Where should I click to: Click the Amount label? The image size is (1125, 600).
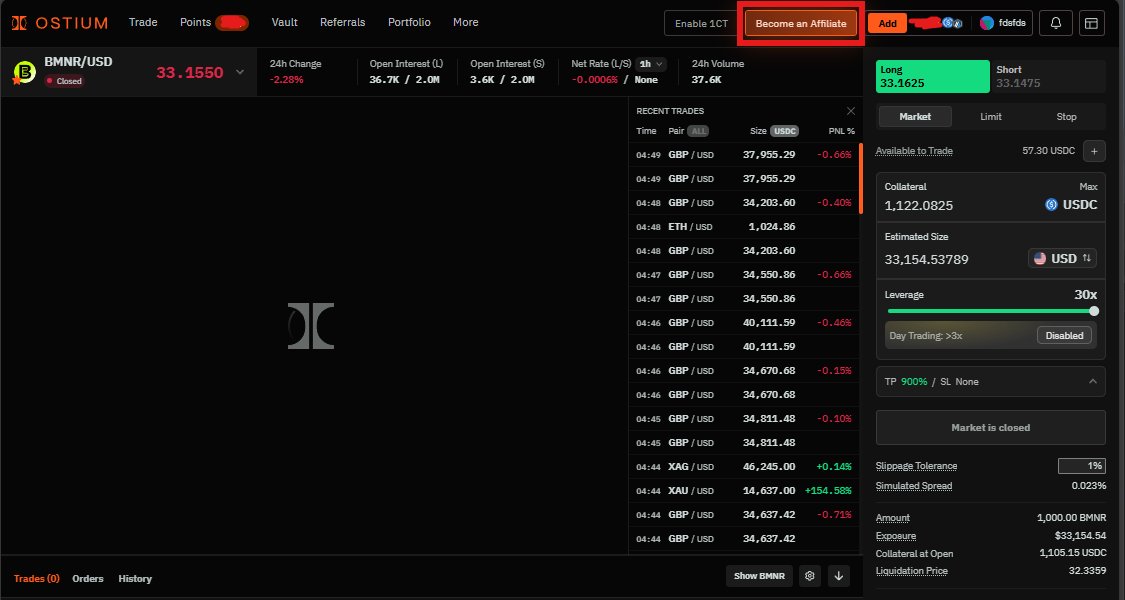click(x=893, y=518)
